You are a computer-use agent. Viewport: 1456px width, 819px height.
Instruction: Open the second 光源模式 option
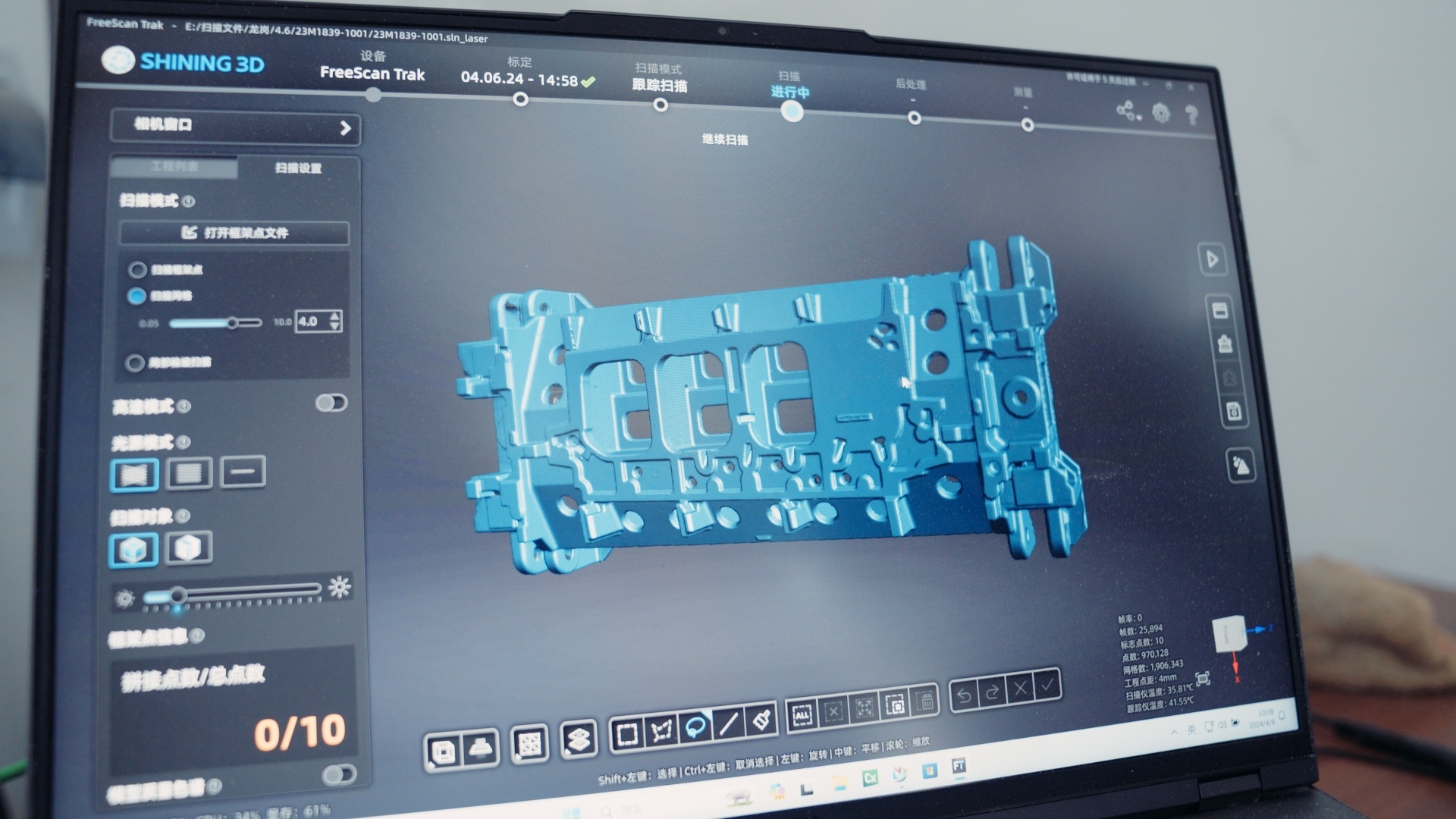pyautogui.click(x=188, y=472)
